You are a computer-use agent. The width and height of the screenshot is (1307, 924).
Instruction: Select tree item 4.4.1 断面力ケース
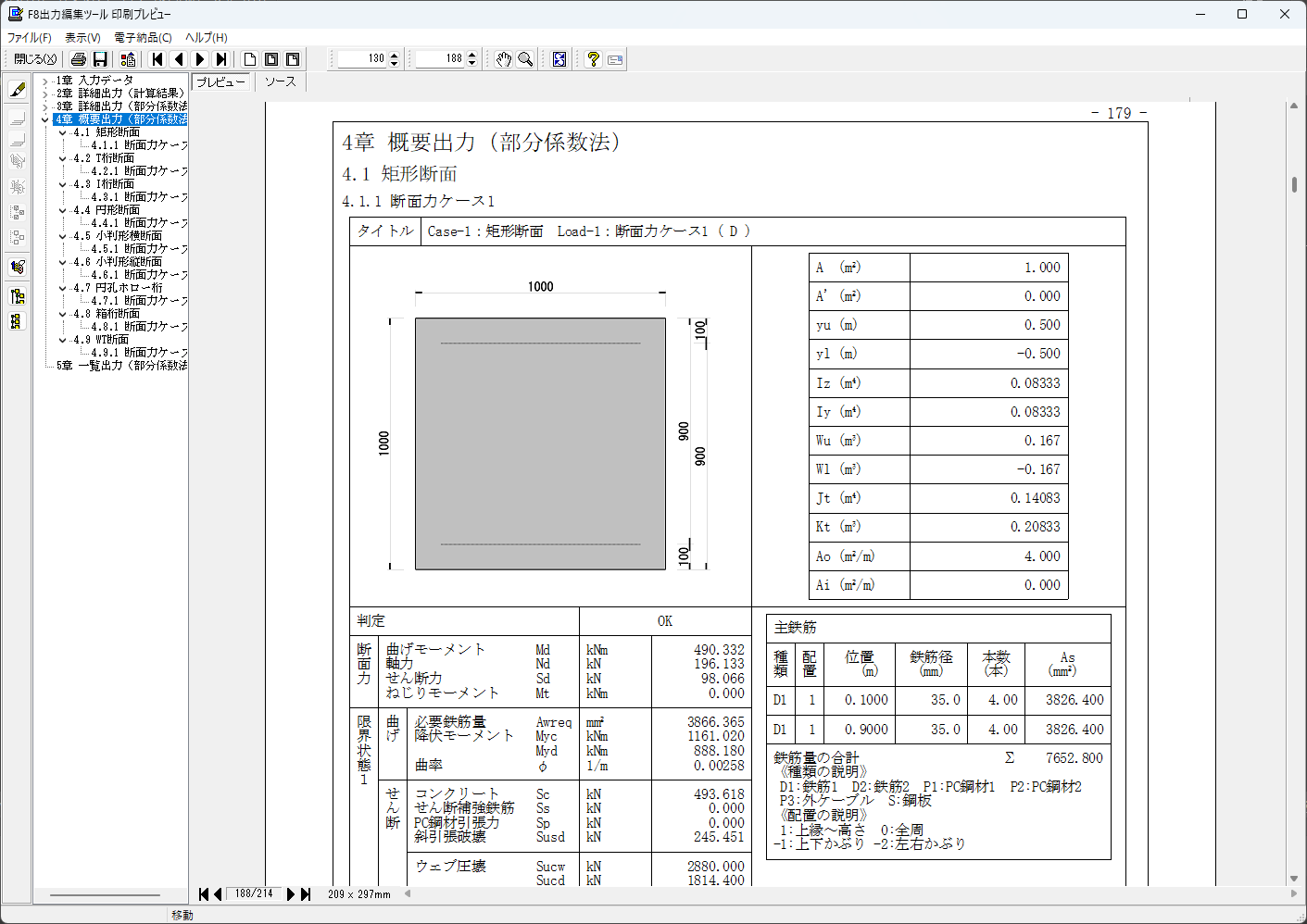[x=139, y=223]
